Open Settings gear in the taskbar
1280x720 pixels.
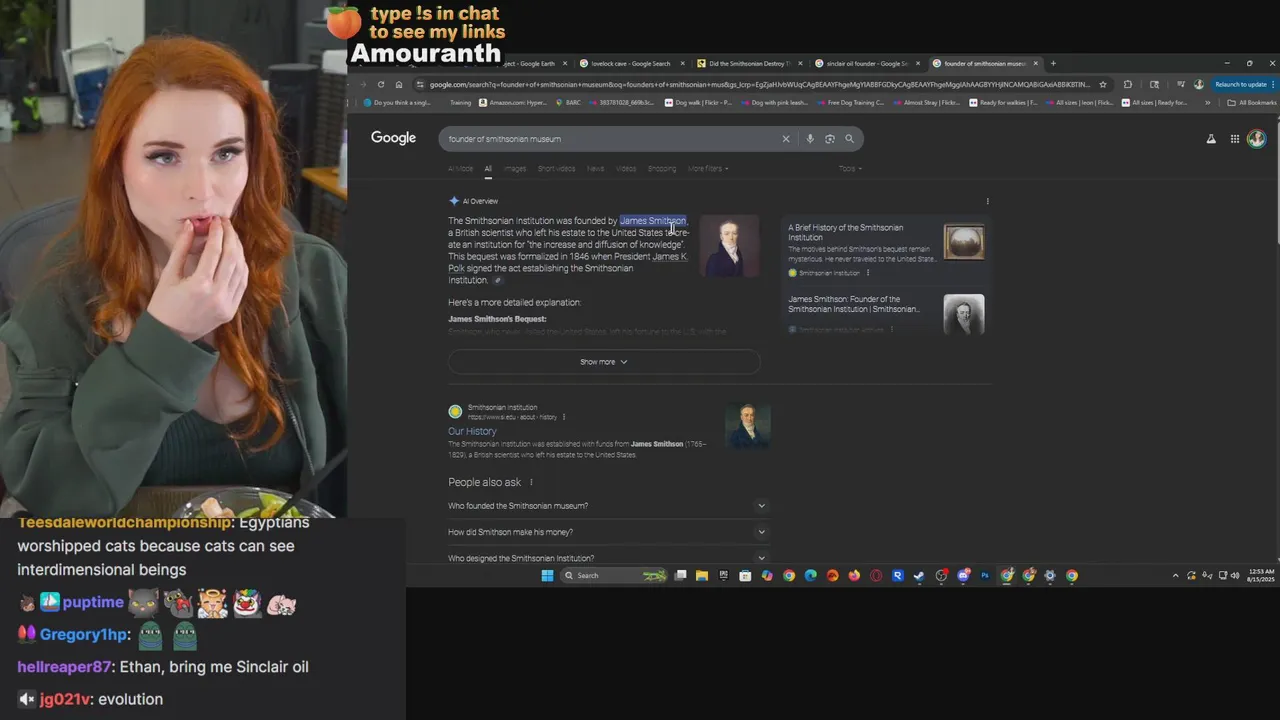pos(1050,575)
